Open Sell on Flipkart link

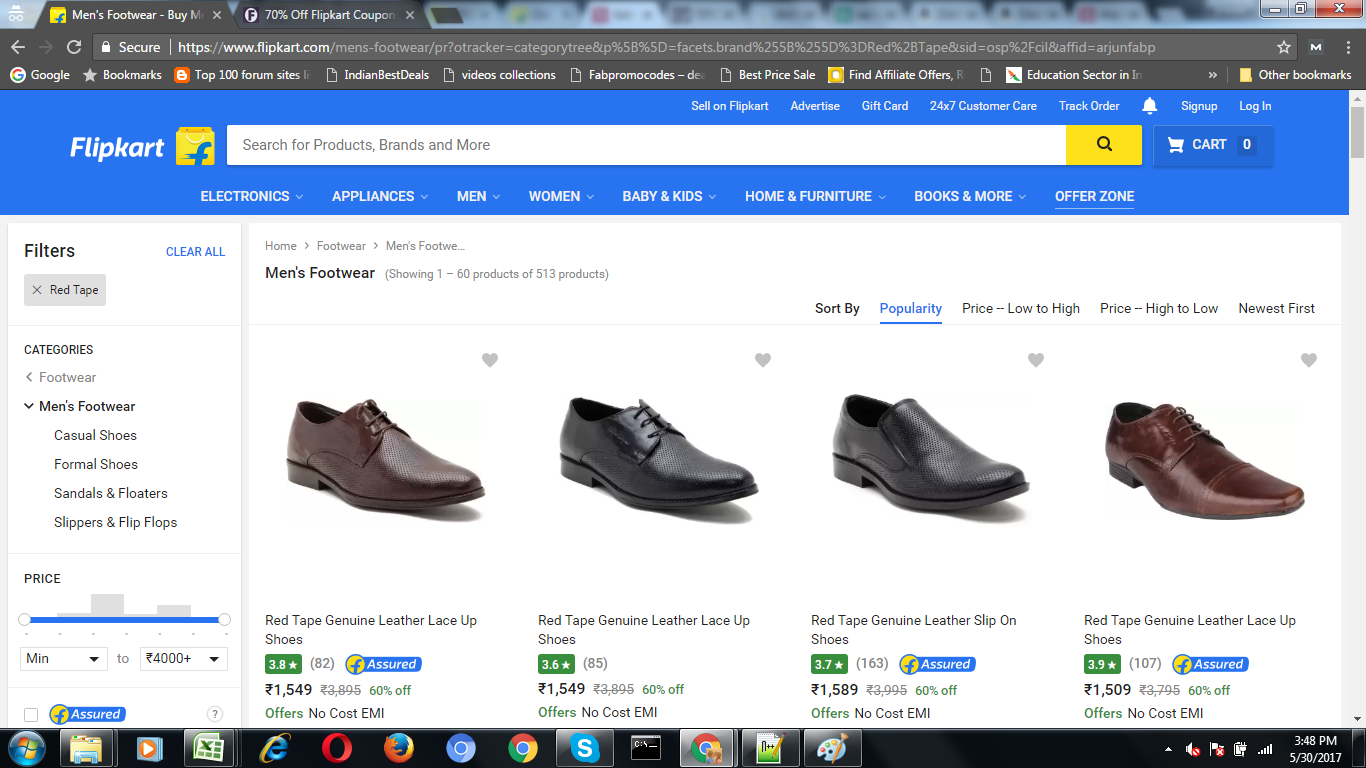730,106
